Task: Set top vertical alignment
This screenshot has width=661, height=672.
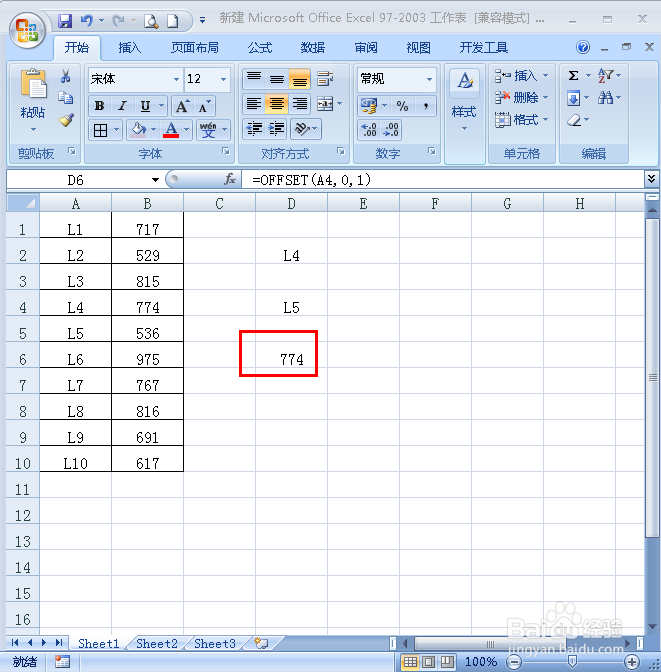Action: pyautogui.click(x=254, y=79)
